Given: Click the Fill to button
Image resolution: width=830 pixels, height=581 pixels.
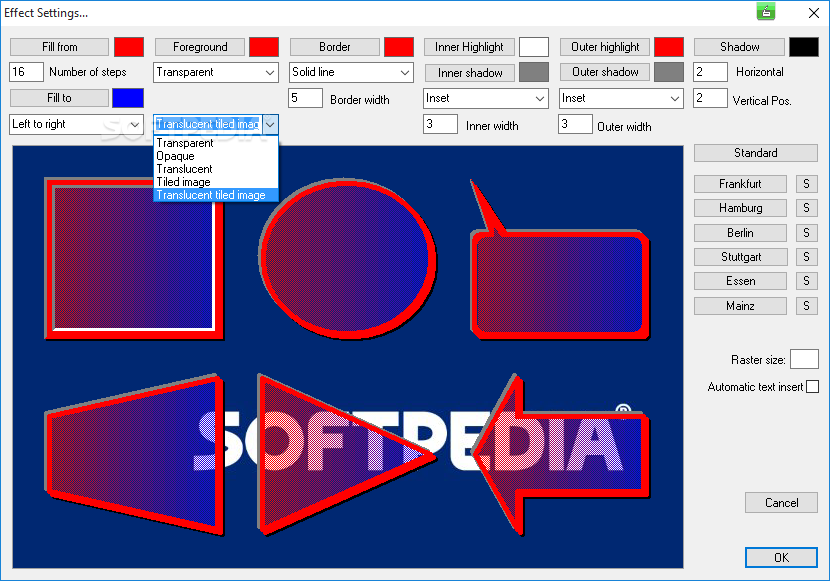Looking at the screenshot, I should tap(59, 98).
